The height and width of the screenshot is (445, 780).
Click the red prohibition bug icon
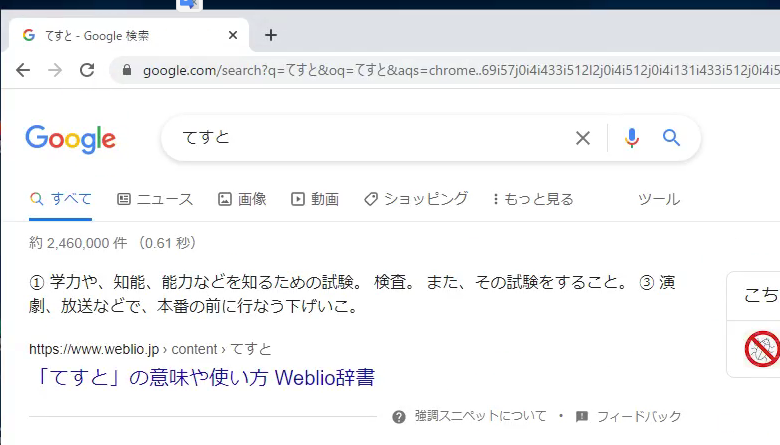point(762,349)
